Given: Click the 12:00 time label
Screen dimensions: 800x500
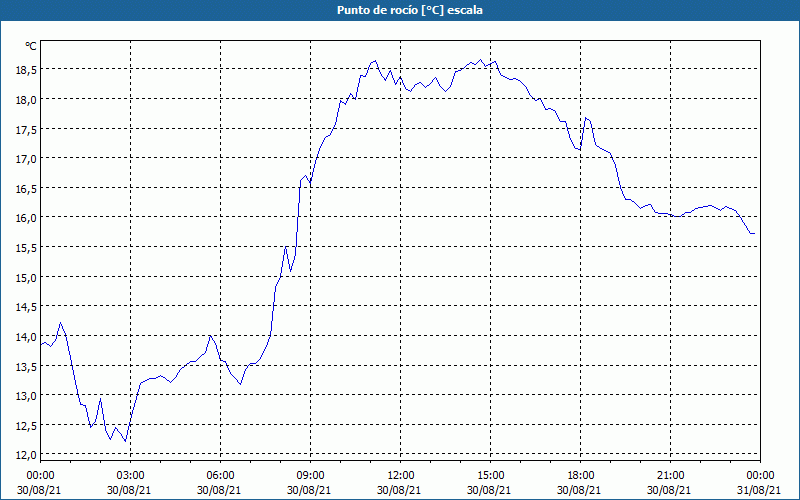Looking at the screenshot, I should pyautogui.click(x=401, y=476).
